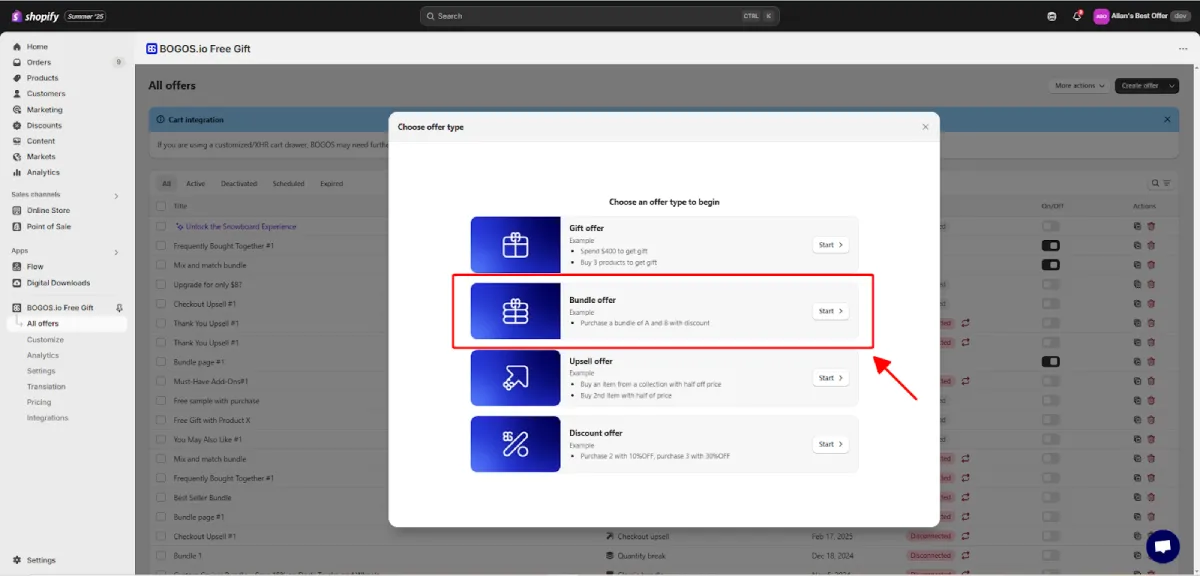Open the search icon above the offers table
Screen dimensions: 1200x576
pos(1155,183)
